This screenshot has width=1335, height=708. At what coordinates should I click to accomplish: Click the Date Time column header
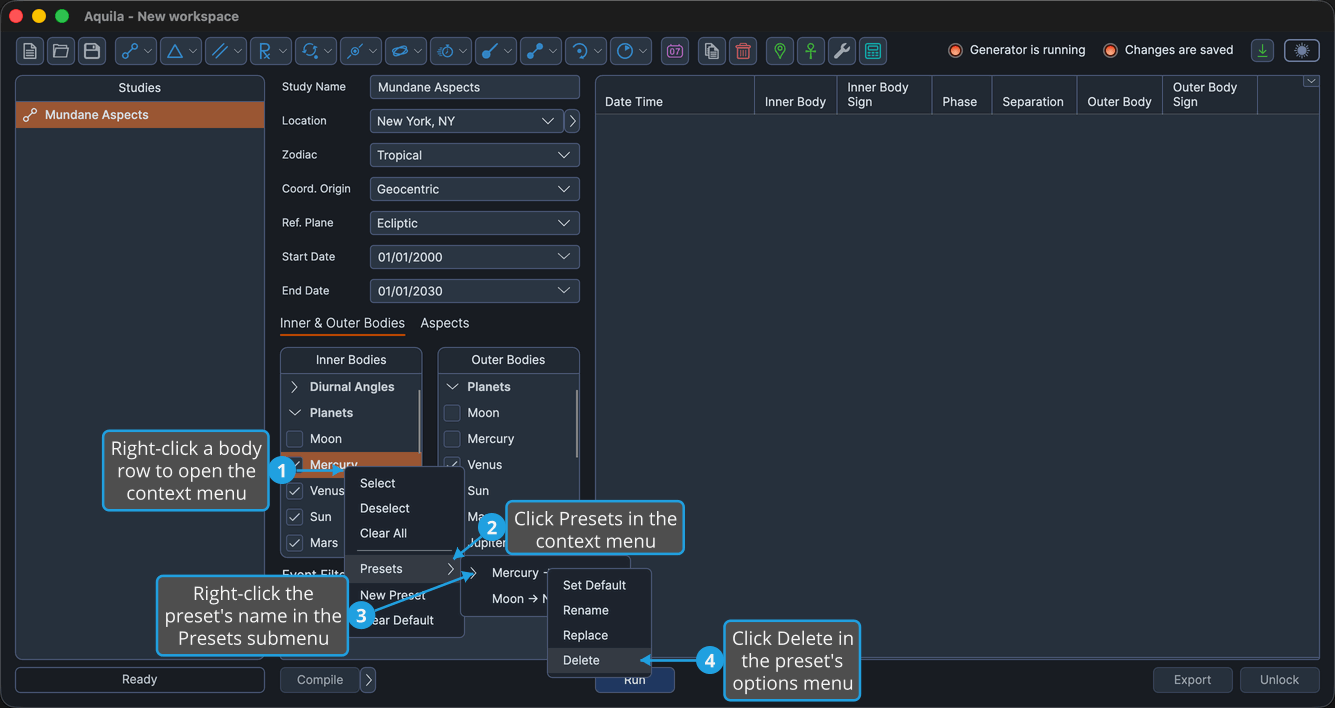(x=675, y=95)
